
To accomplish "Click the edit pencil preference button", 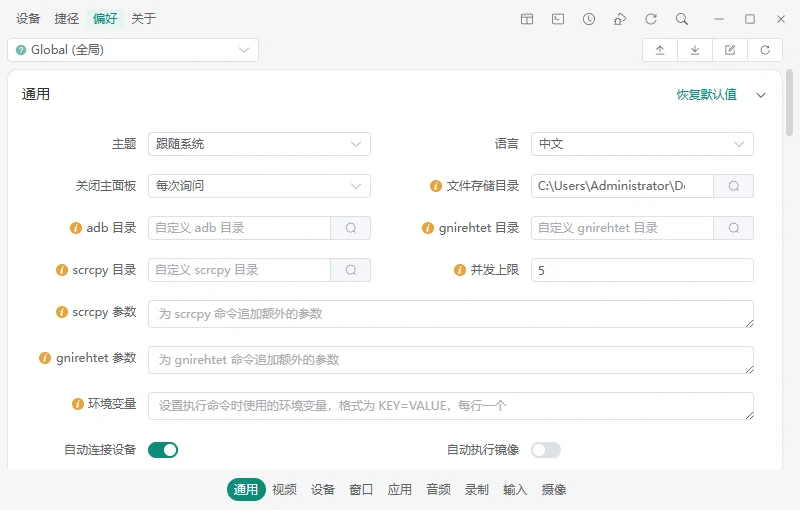I will coord(730,50).
